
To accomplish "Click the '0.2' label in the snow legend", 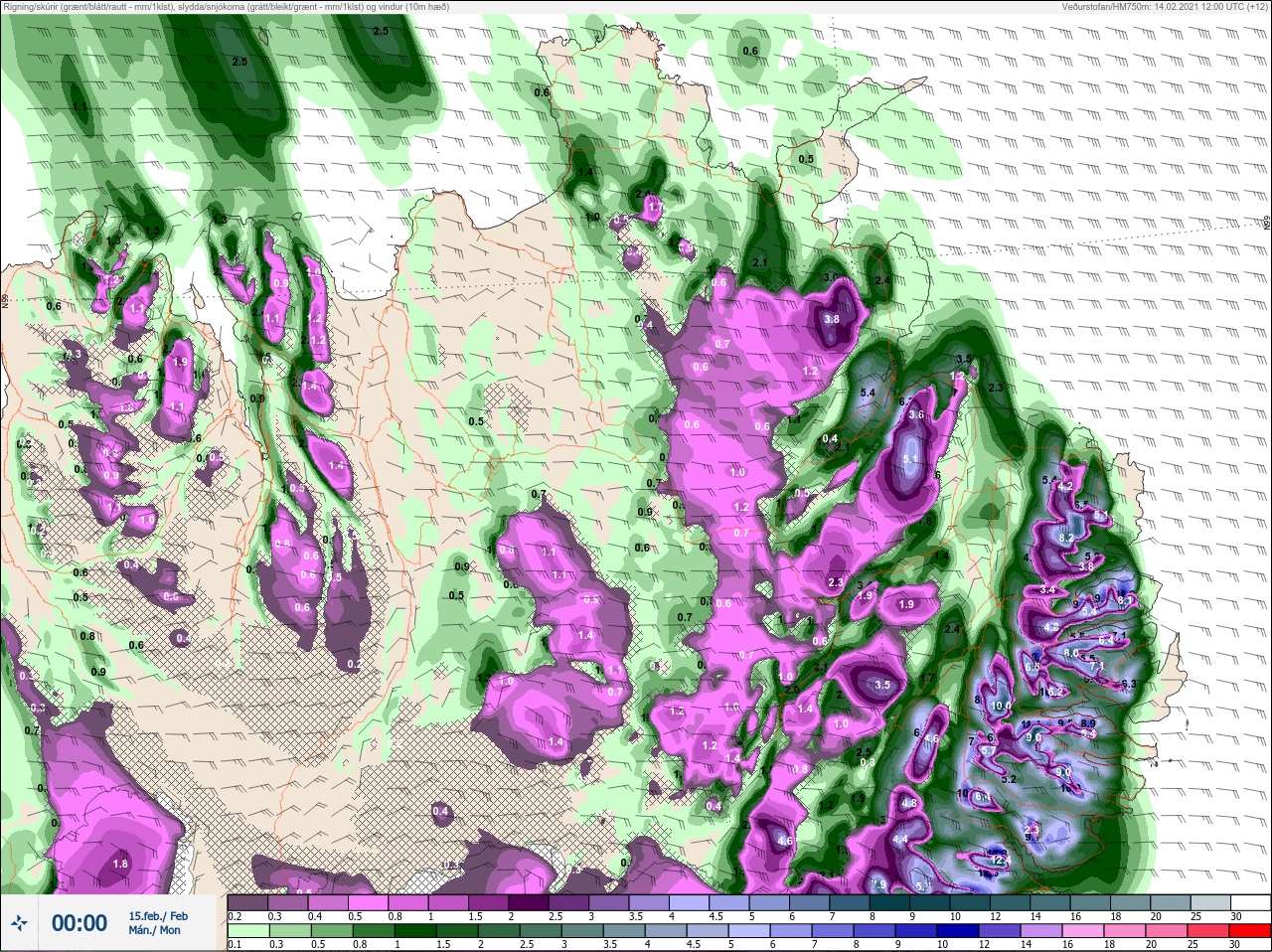I will click(235, 916).
